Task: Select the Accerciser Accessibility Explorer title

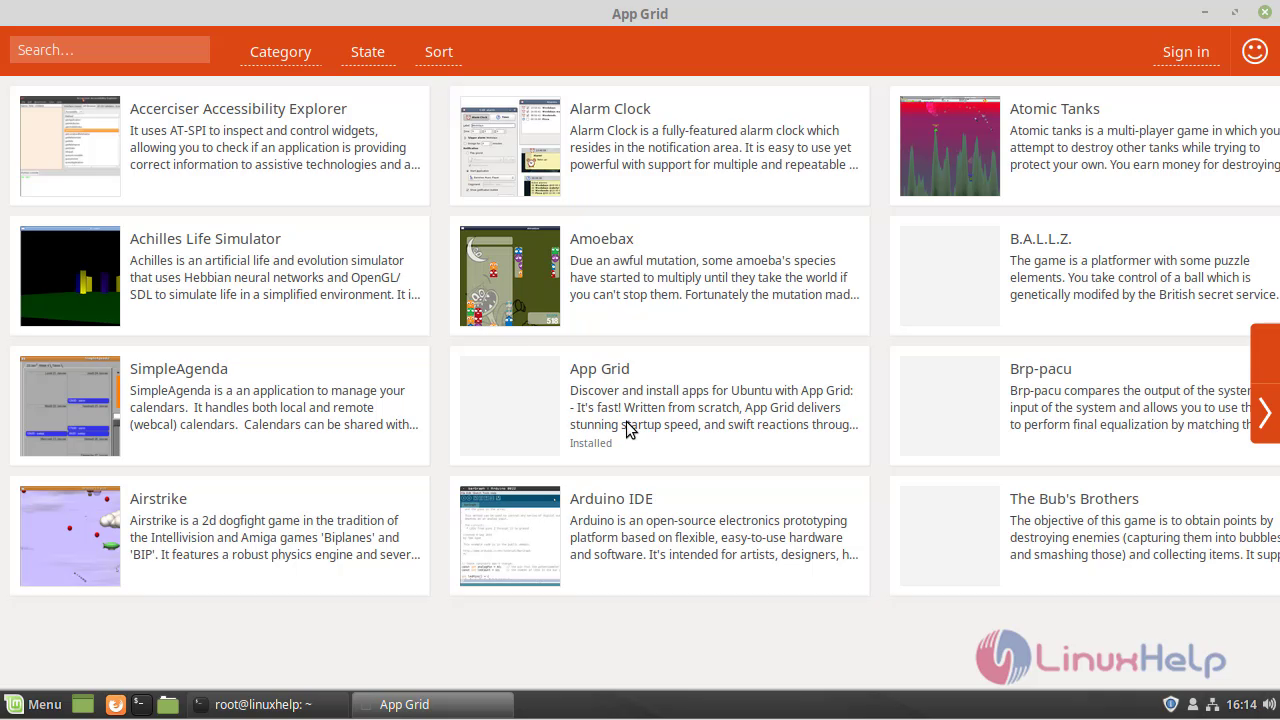Action: tap(238, 109)
